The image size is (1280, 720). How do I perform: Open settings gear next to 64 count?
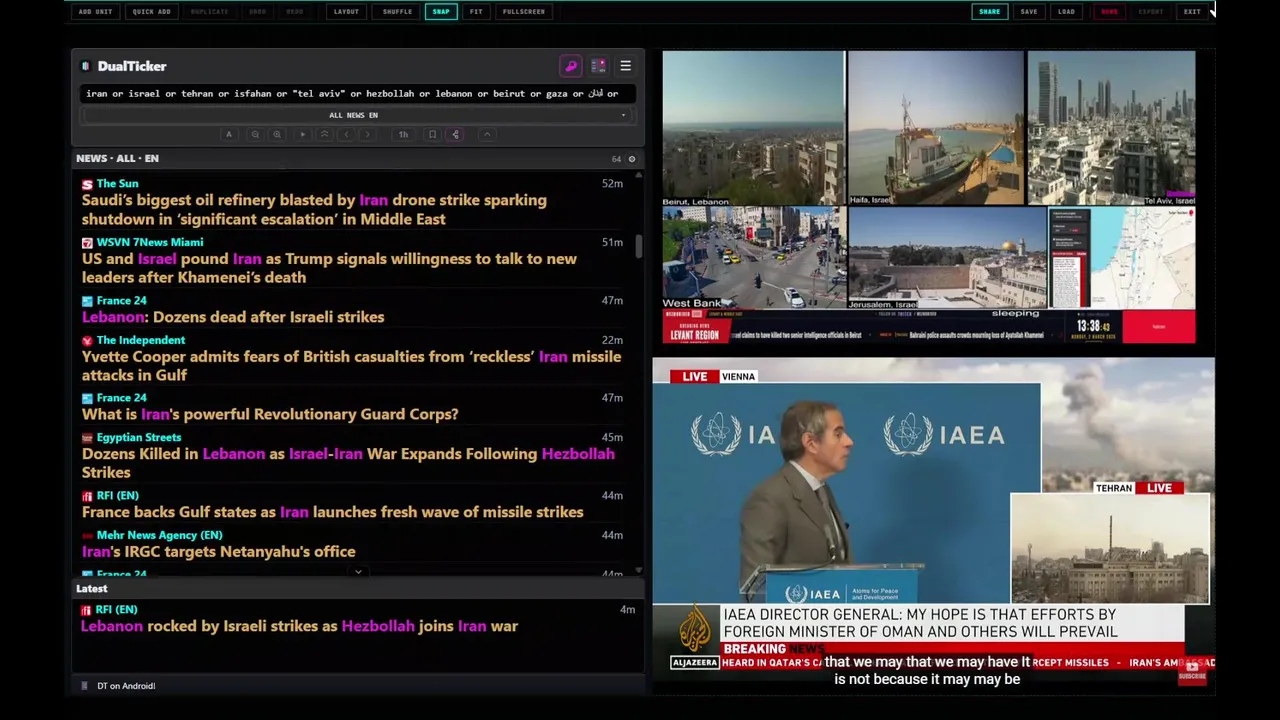(x=631, y=159)
